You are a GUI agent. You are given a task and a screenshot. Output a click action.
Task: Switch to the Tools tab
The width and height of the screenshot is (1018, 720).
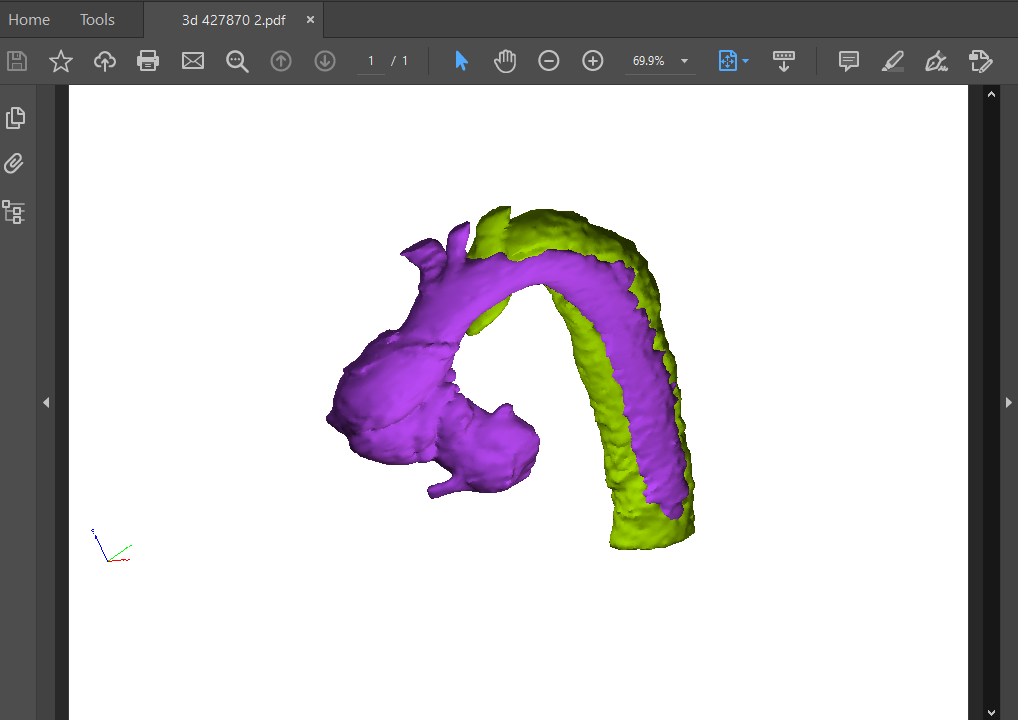pyautogui.click(x=96, y=19)
